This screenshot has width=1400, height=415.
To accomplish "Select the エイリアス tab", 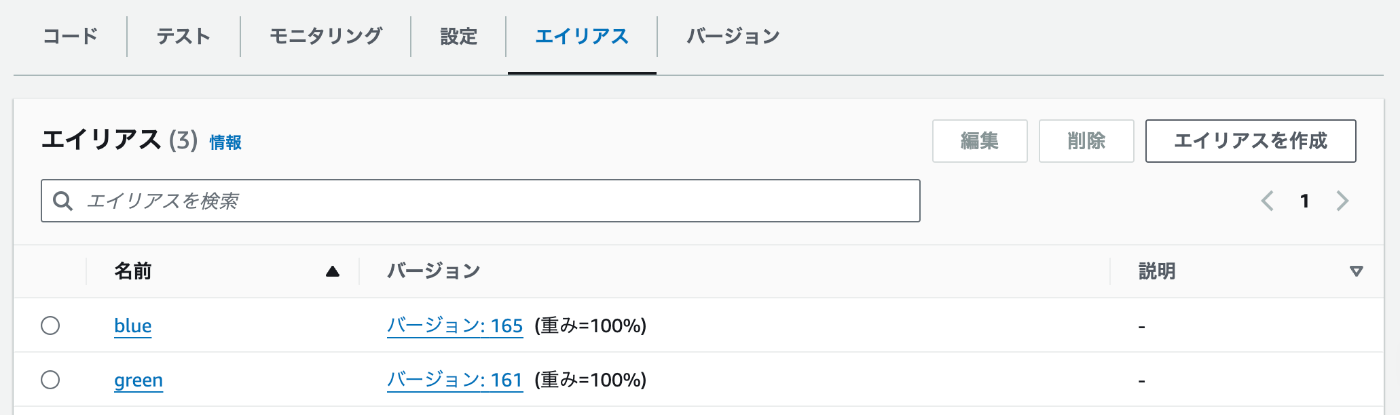I will coord(582,37).
